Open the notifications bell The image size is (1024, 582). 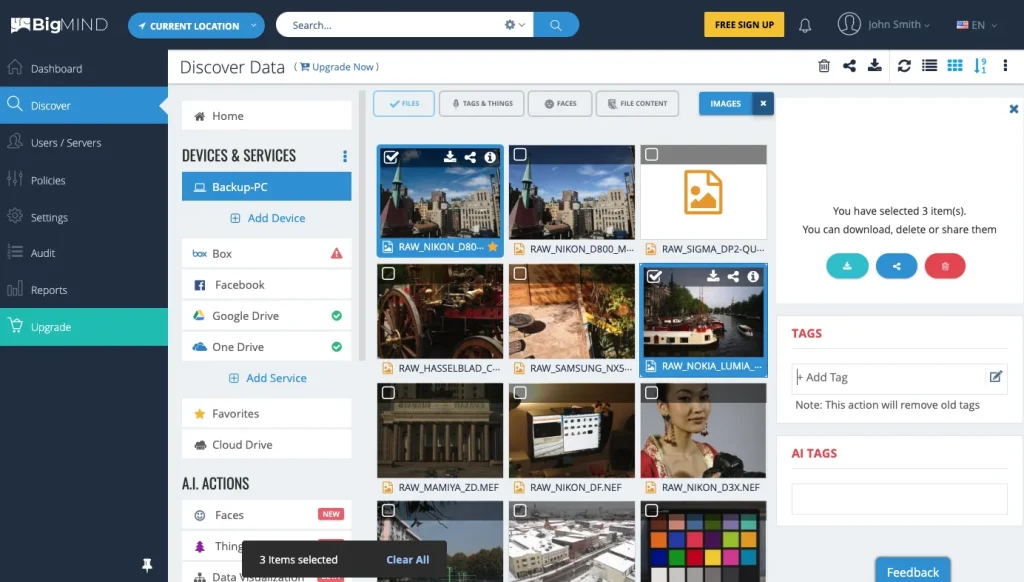coord(805,25)
